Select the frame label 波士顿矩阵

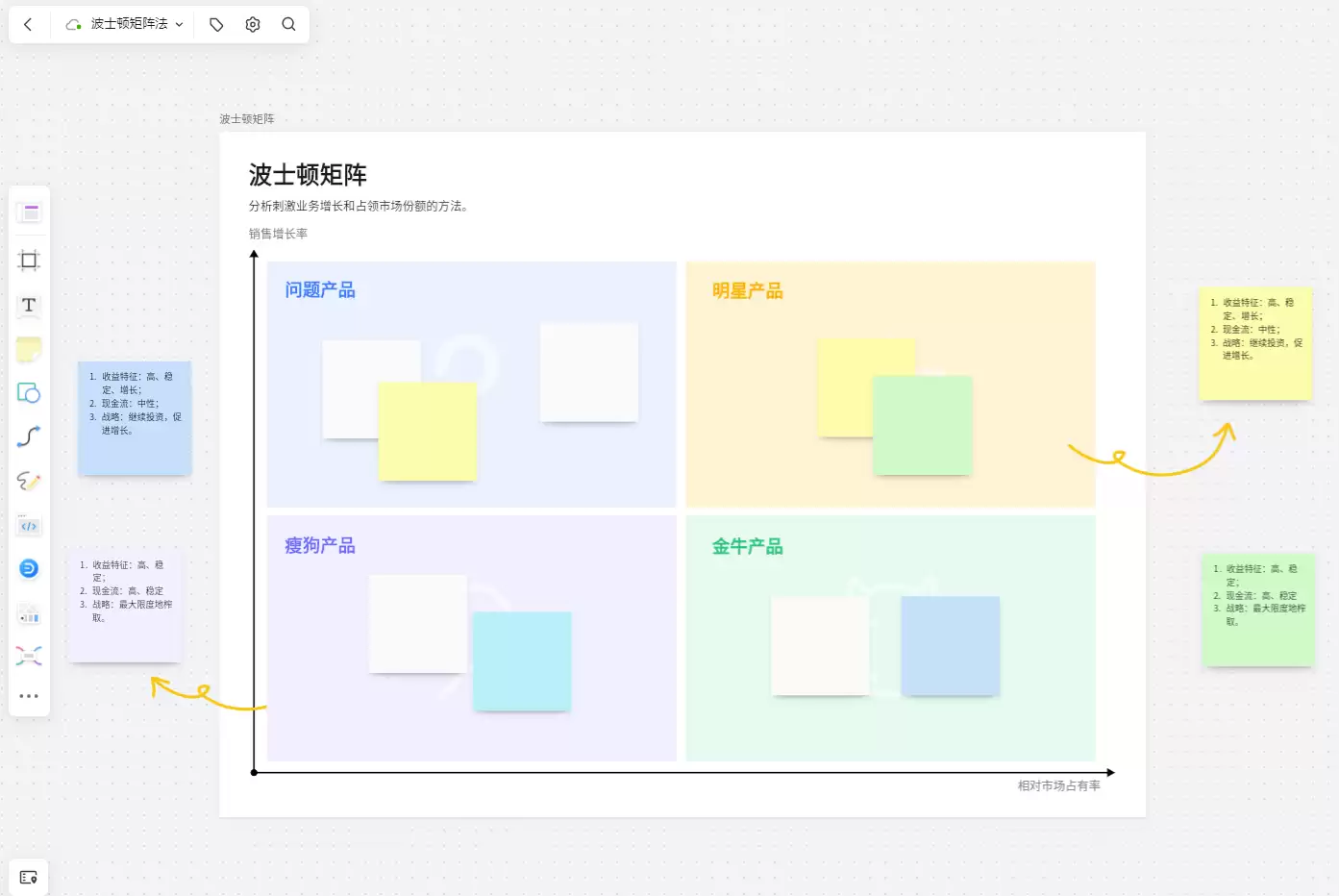[247, 119]
